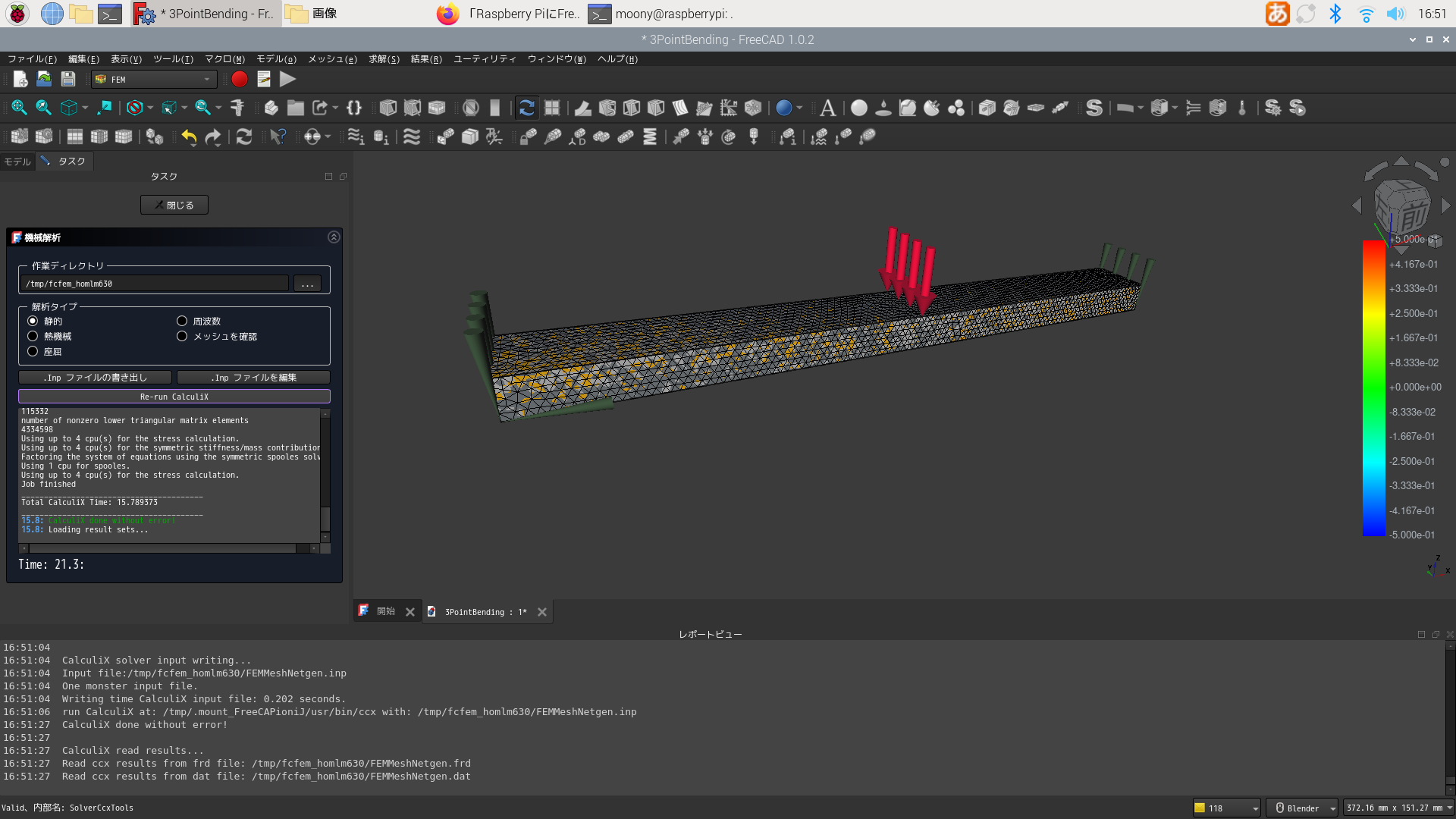Screen dimensions: 1456x819
Task: Switch to the モデル panel tab
Action: pyautogui.click(x=17, y=162)
